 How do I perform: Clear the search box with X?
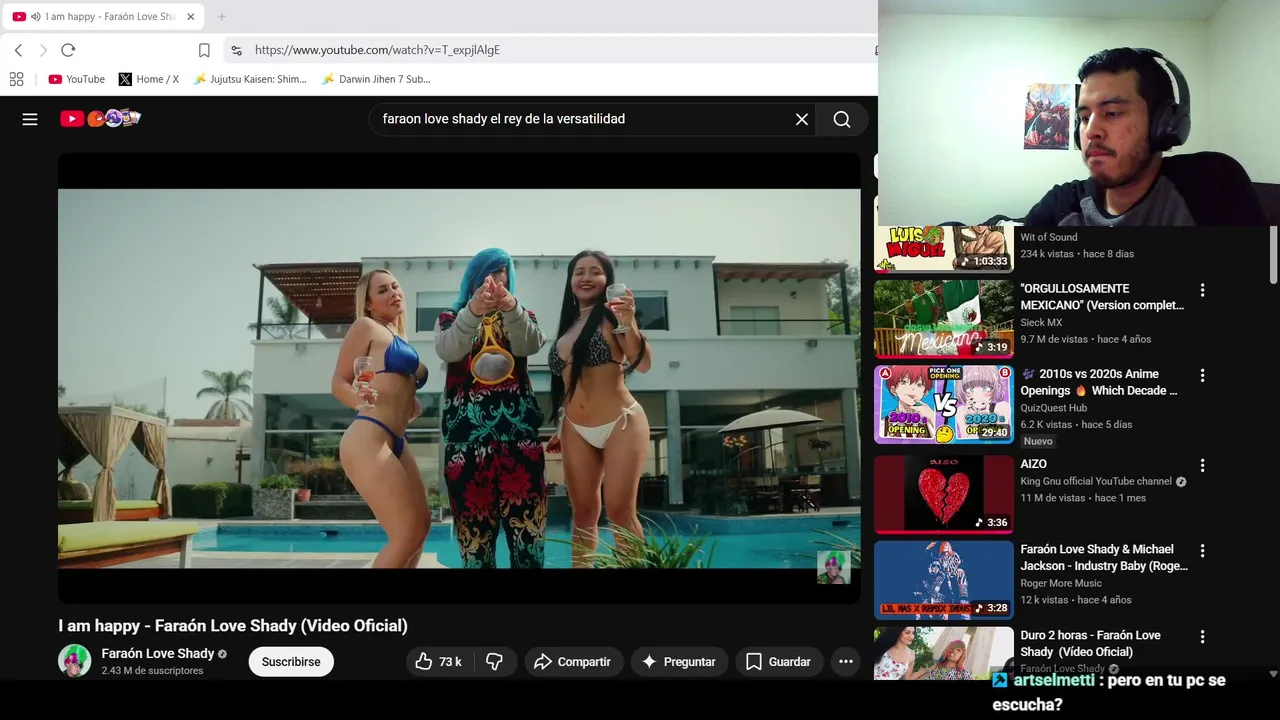pos(802,119)
